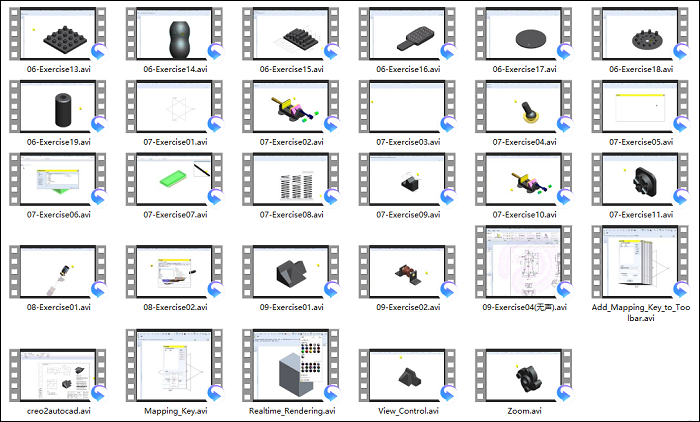Click the 07-Exercise08.avi springs video icon
700x422 pixels.
tap(291, 180)
